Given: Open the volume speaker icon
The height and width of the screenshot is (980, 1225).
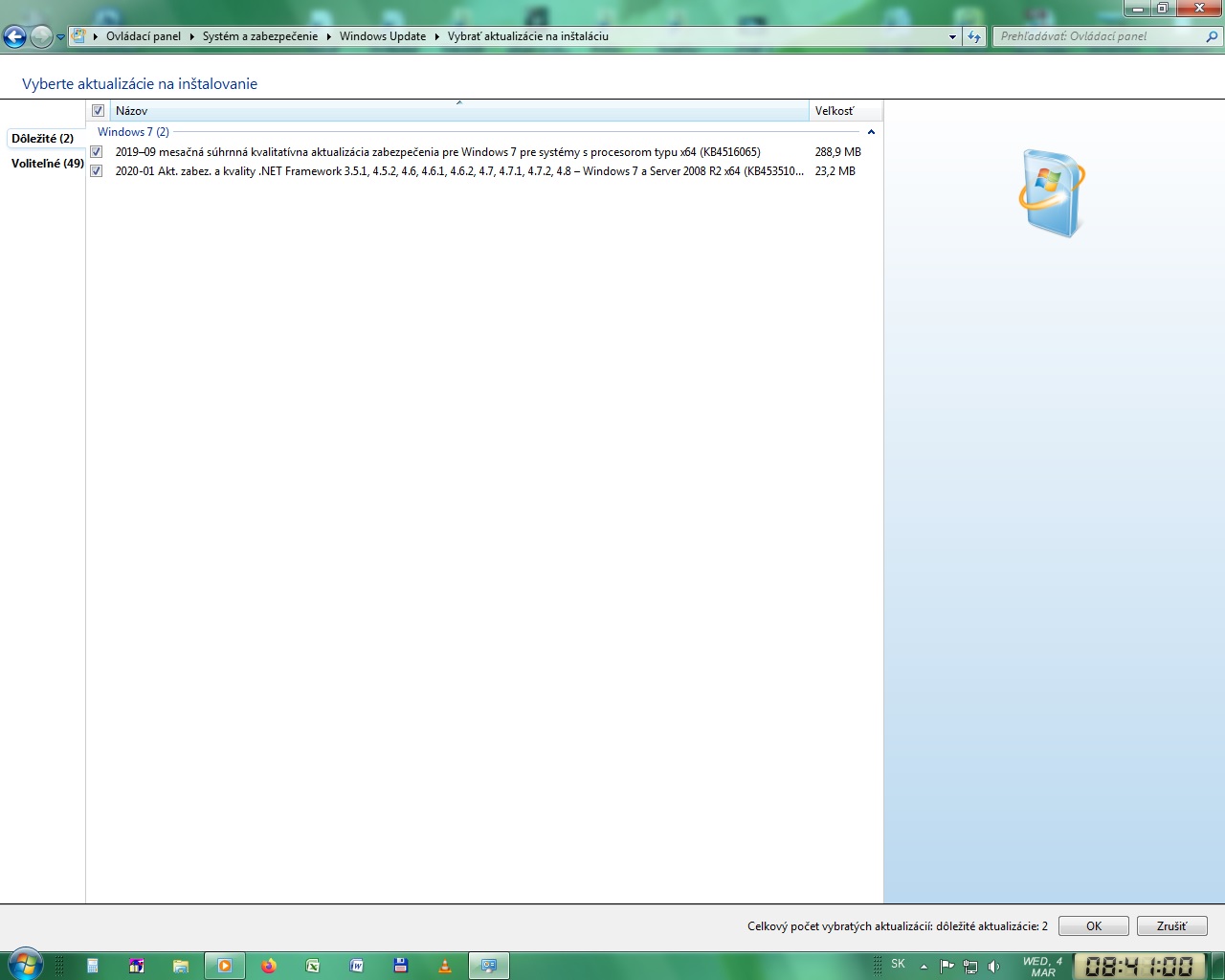Looking at the screenshot, I should 994,967.
